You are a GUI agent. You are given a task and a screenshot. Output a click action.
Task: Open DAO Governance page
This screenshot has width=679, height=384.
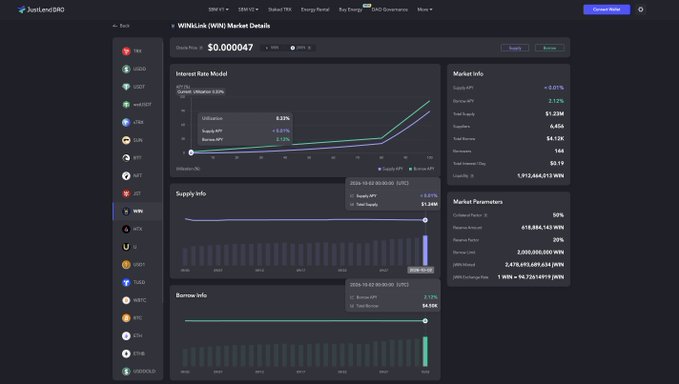tap(389, 10)
